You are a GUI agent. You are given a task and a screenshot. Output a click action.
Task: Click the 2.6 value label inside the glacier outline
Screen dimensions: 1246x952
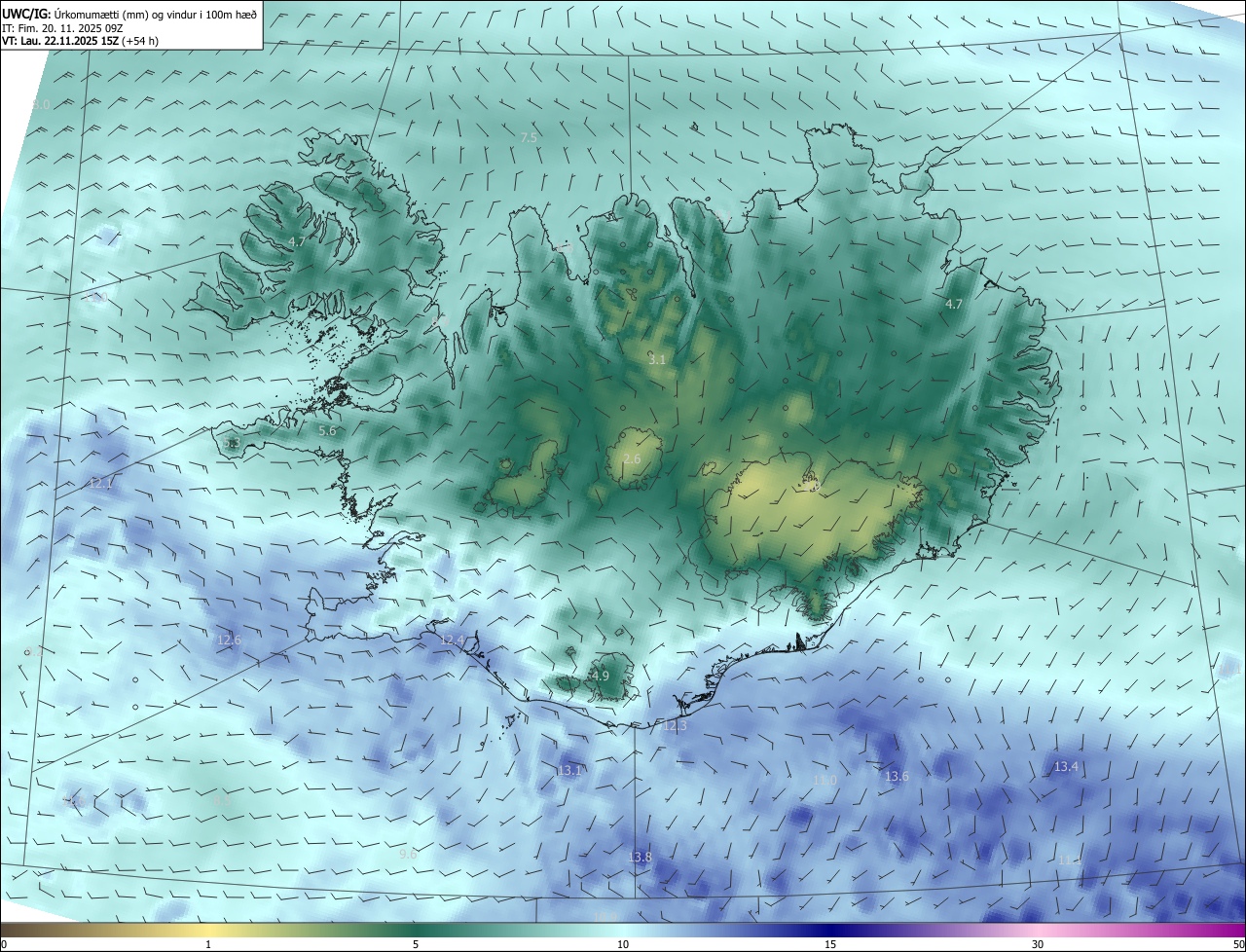click(632, 459)
